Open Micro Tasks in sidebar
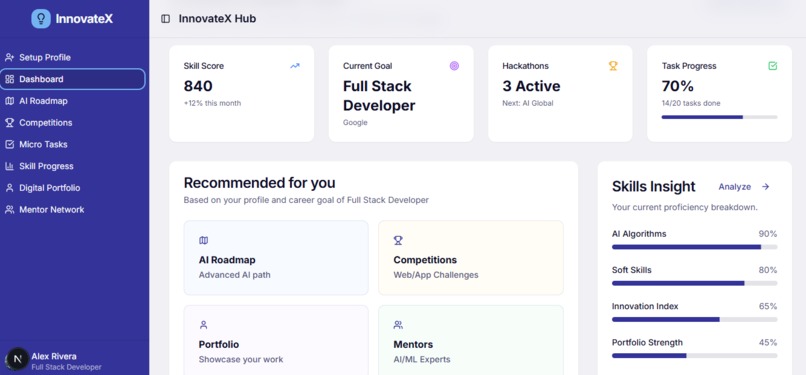The height and width of the screenshot is (375, 806). point(73,144)
